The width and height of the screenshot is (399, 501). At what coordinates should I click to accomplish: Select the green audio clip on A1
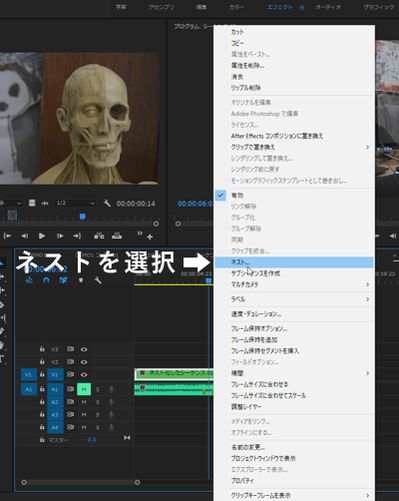[174, 389]
